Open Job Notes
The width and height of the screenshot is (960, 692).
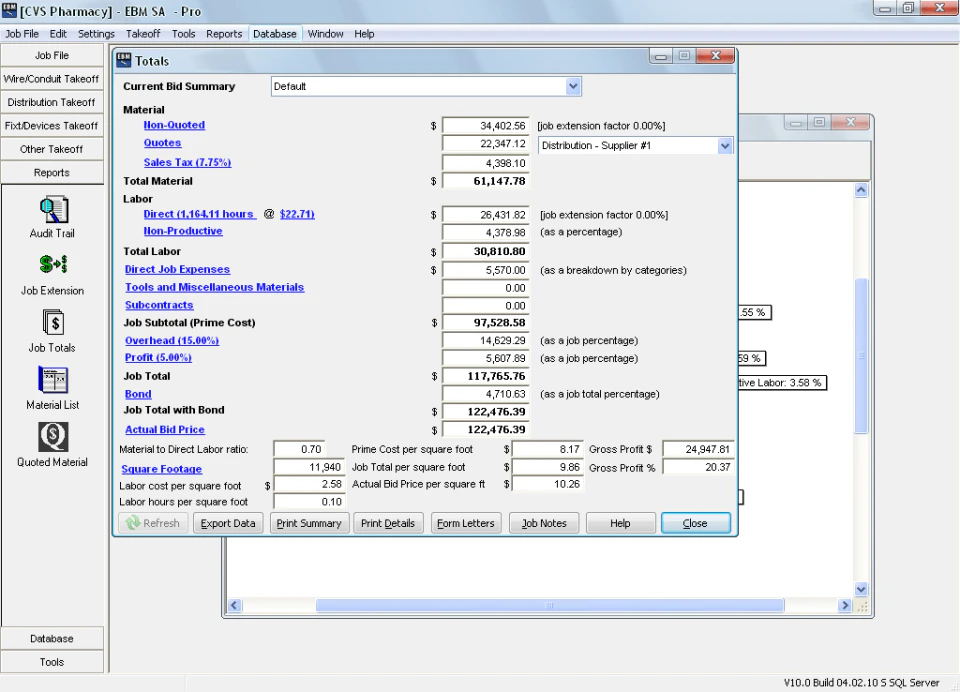pyautogui.click(x=544, y=522)
